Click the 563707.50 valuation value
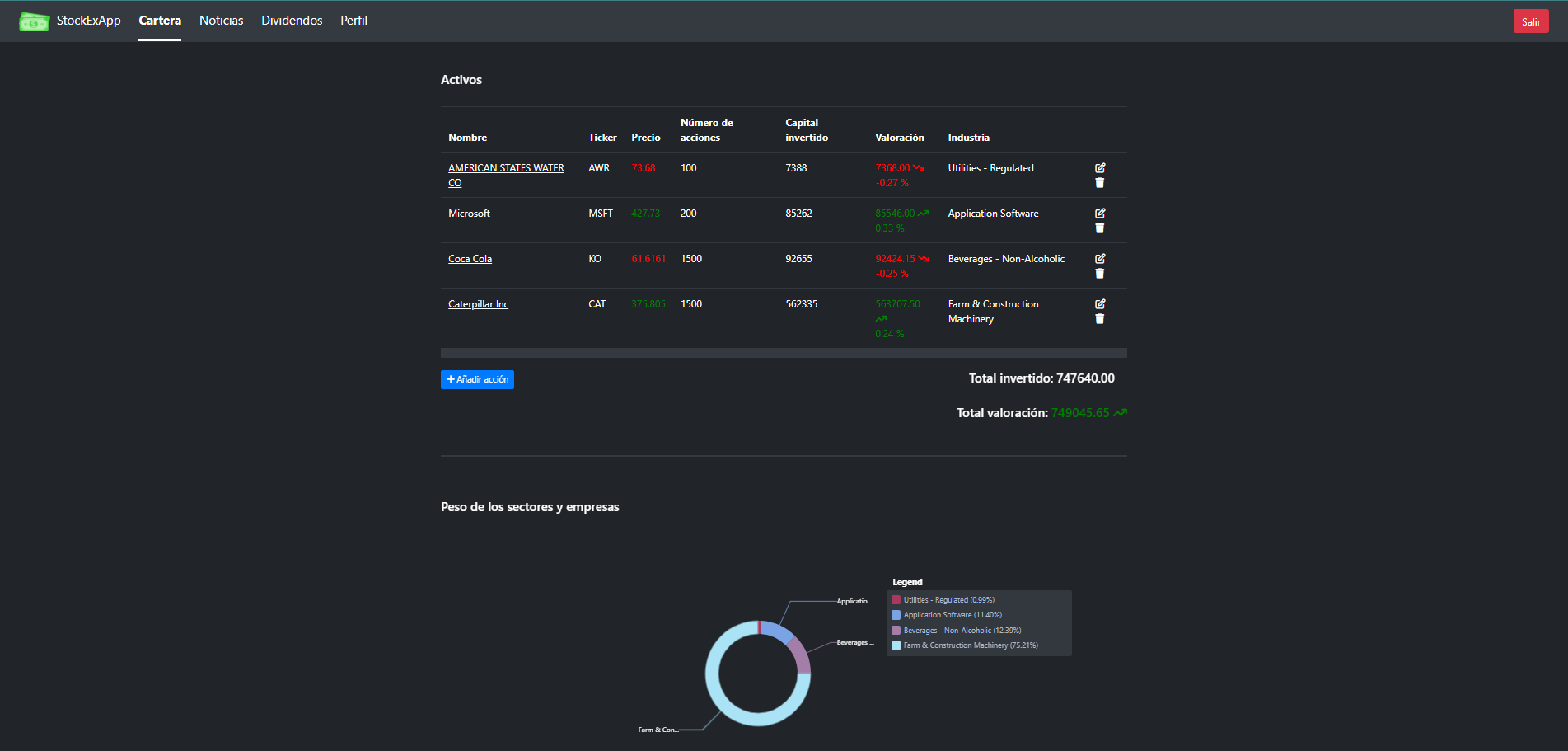This screenshot has height=751, width=1568. point(897,304)
